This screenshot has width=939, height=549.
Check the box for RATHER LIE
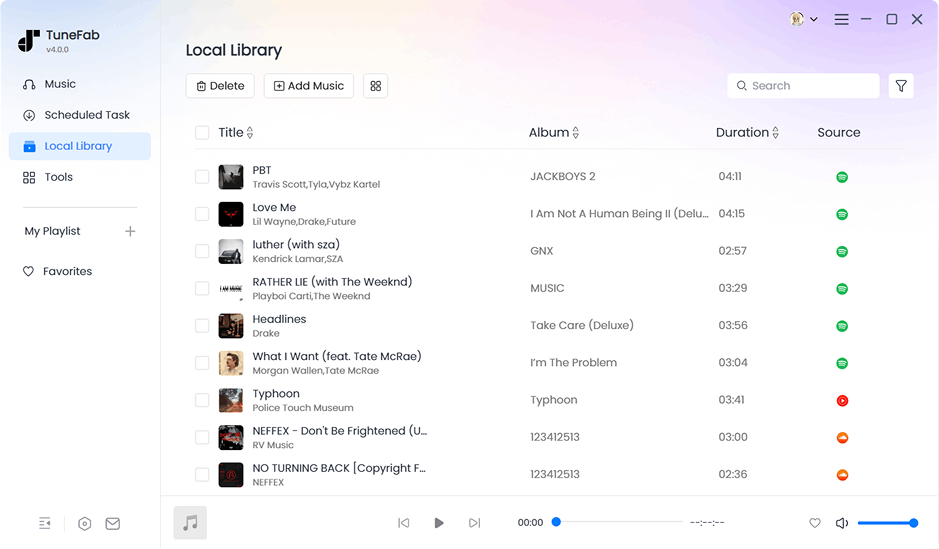(202, 289)
